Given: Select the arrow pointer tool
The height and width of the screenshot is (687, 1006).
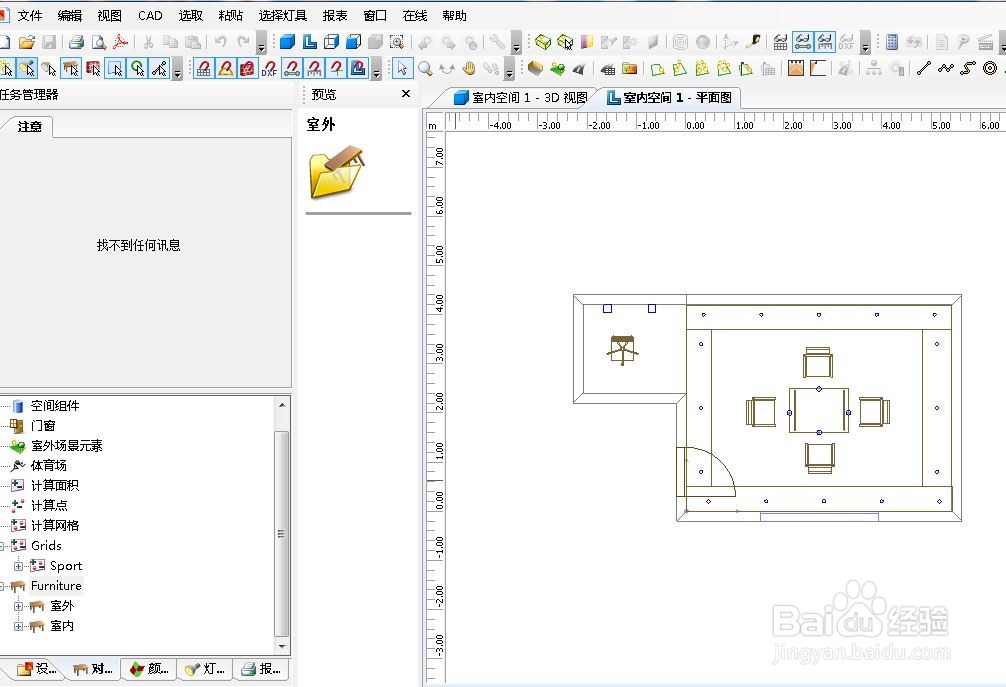Looking at the screenshot, I should point(402,68).
